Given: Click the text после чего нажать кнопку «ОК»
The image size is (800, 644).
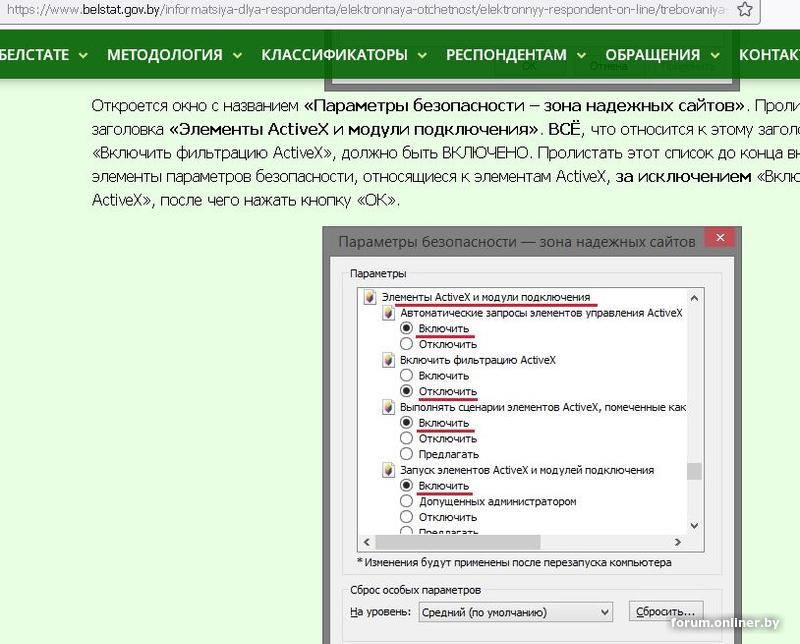Looking at the screenshot, I should click(280, 200).
